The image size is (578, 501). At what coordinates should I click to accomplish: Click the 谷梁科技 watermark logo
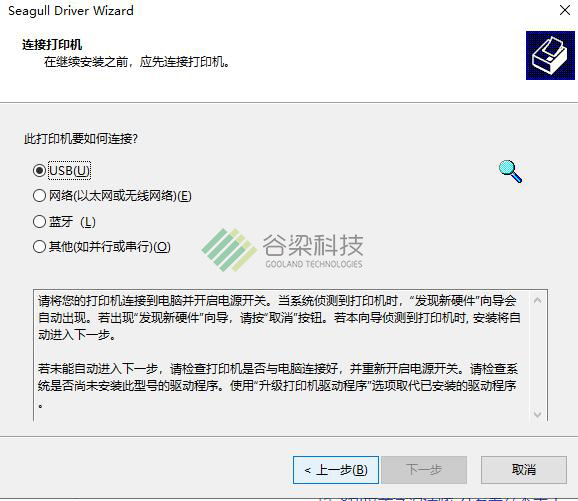pyautogui.click(x=282, y=250)
